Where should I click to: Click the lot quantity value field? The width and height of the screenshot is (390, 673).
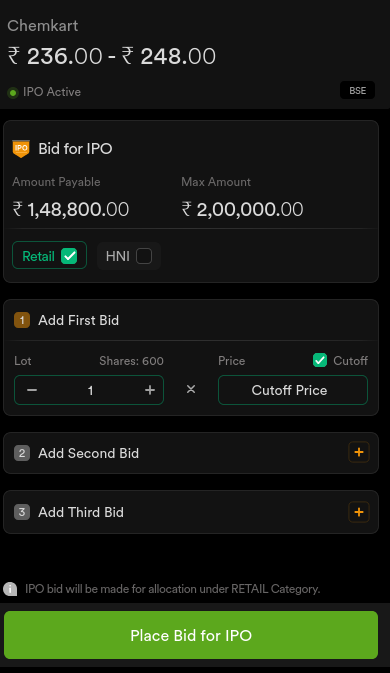point(89,390)
